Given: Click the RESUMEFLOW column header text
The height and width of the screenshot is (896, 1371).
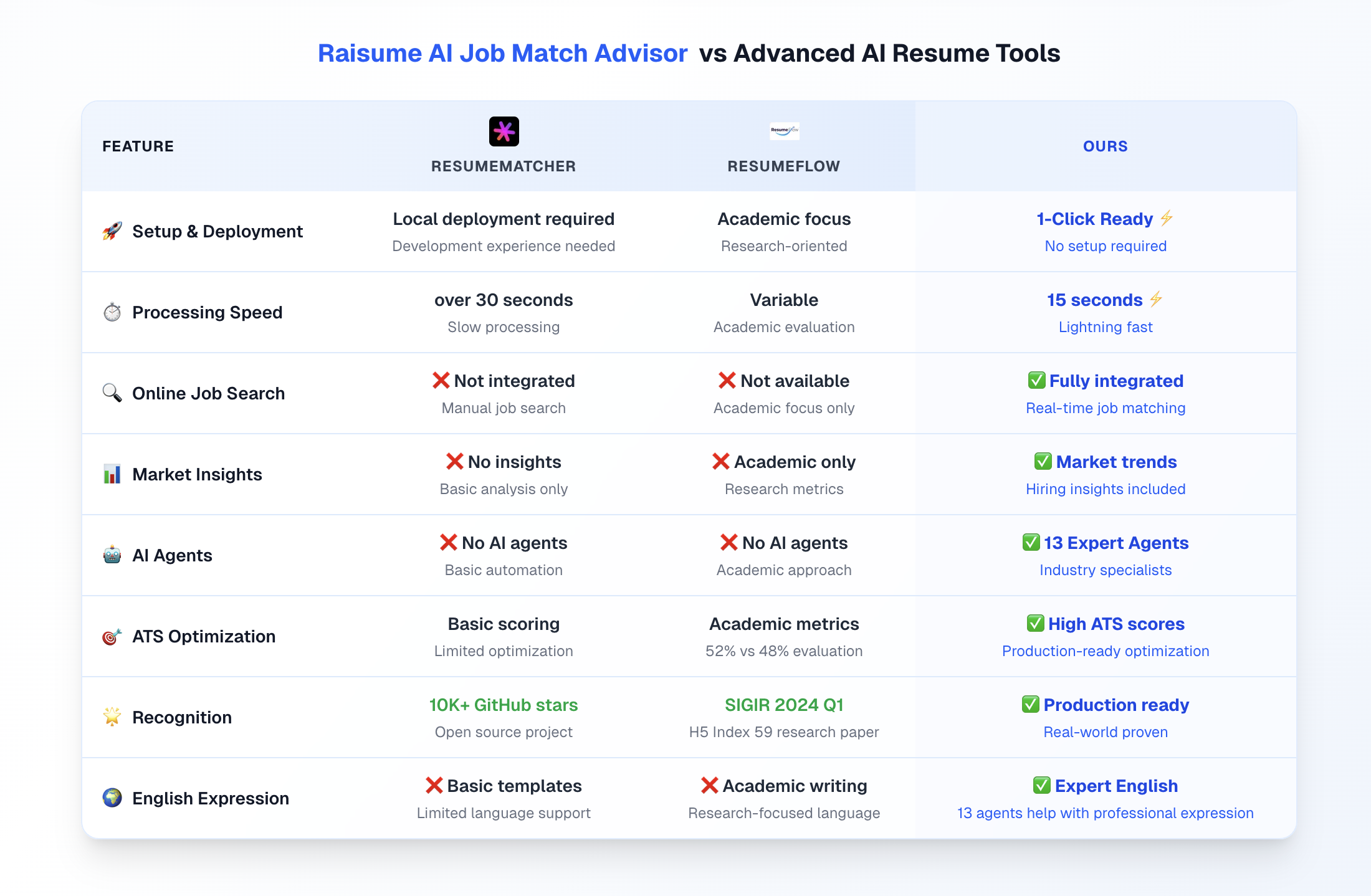Looking at the screenshot, I should click(784, 166).
